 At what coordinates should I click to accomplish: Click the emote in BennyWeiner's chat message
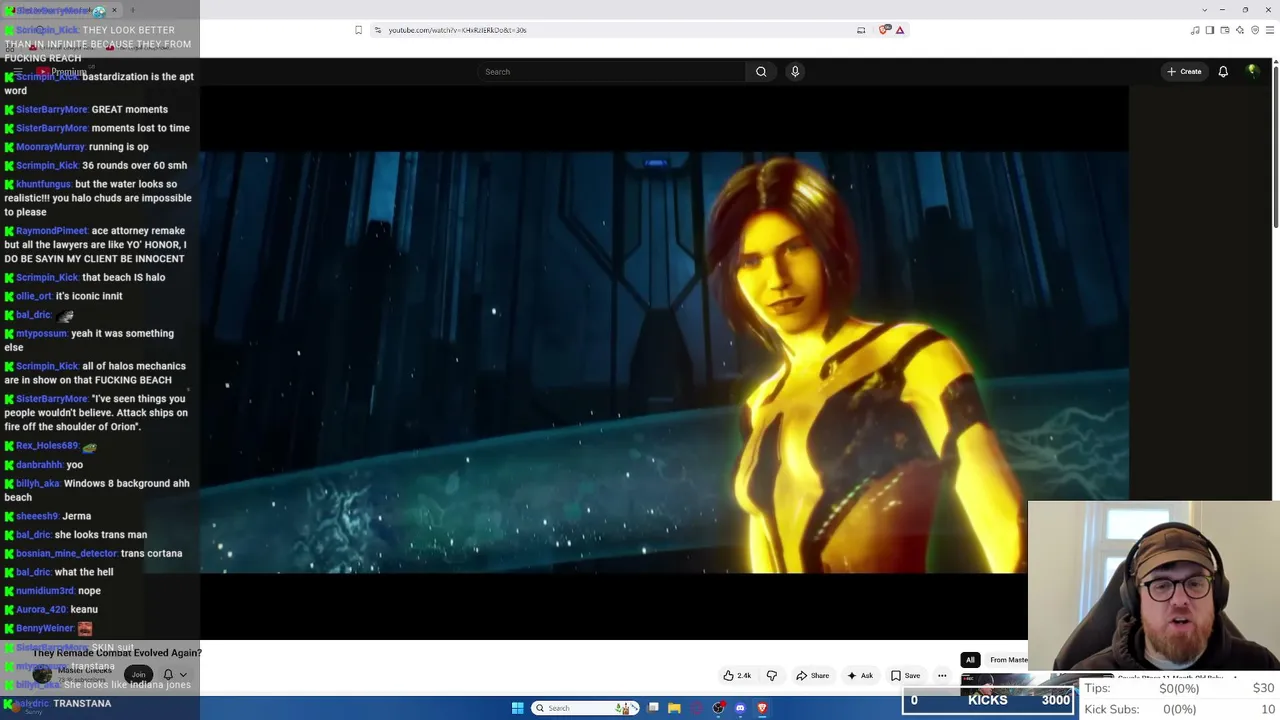(x=85, y=628)
